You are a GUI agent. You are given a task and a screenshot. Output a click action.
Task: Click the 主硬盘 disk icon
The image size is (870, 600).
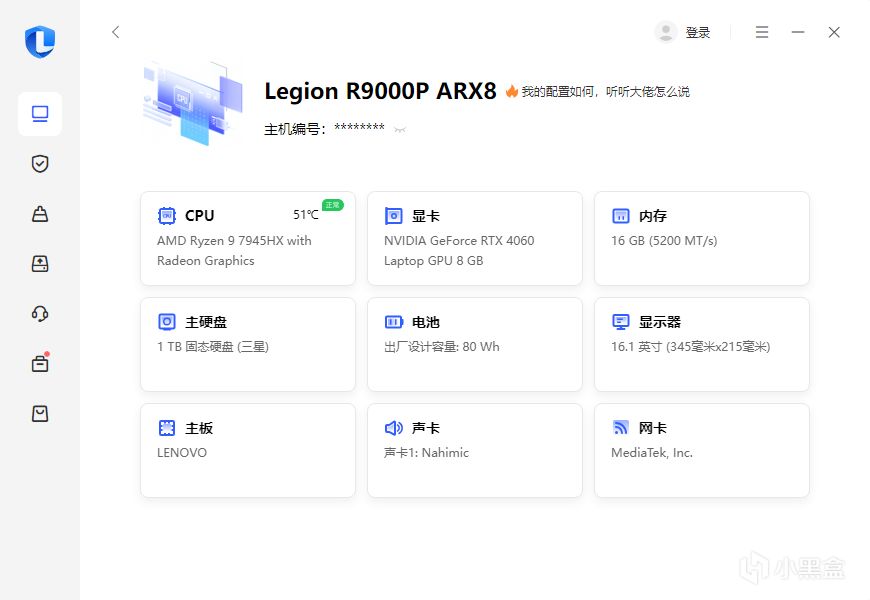tap(166, 321)
